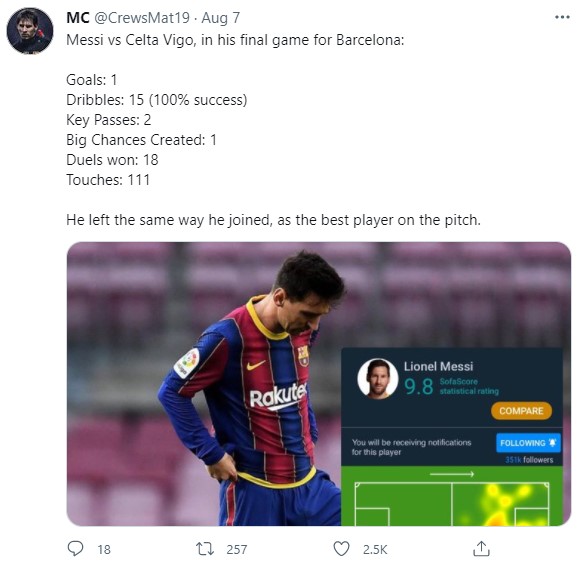Click the heatmap pitch graphic
The height and width of the screenshot is (569, 587).
[x=452, y=496]
